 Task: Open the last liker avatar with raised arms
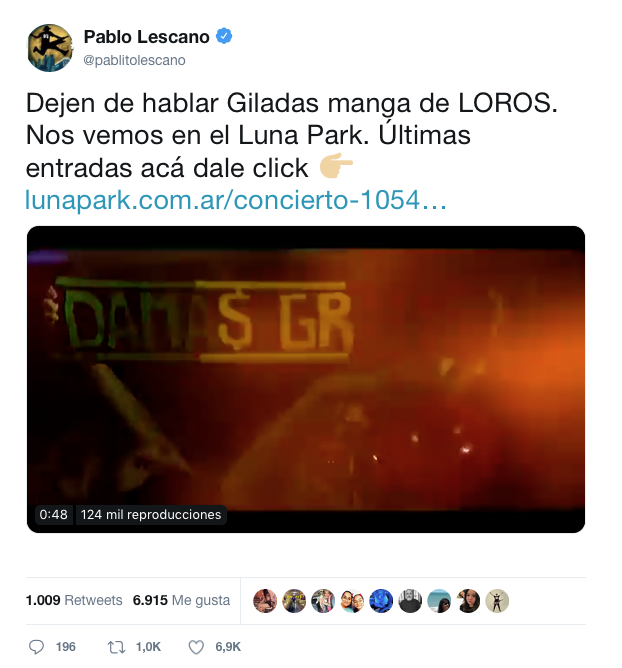coord(497,601)
